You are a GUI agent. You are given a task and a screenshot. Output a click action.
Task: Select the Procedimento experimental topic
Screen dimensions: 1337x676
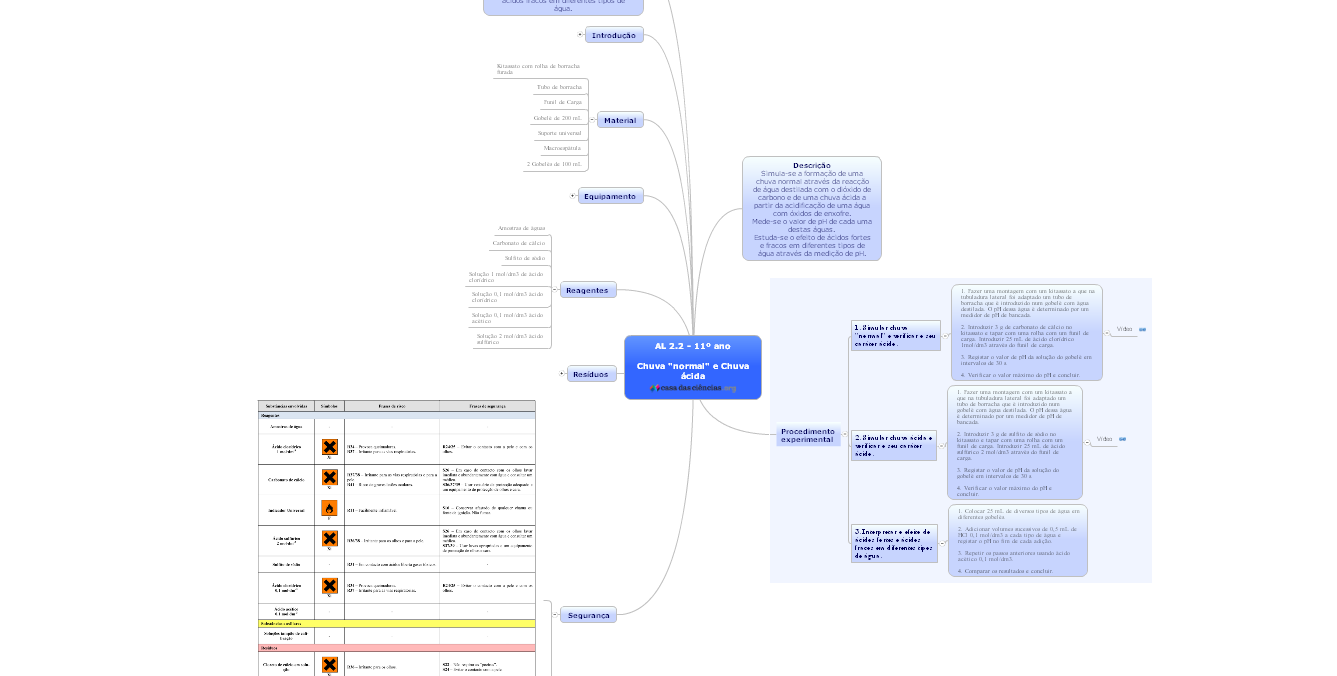point(808,436)
